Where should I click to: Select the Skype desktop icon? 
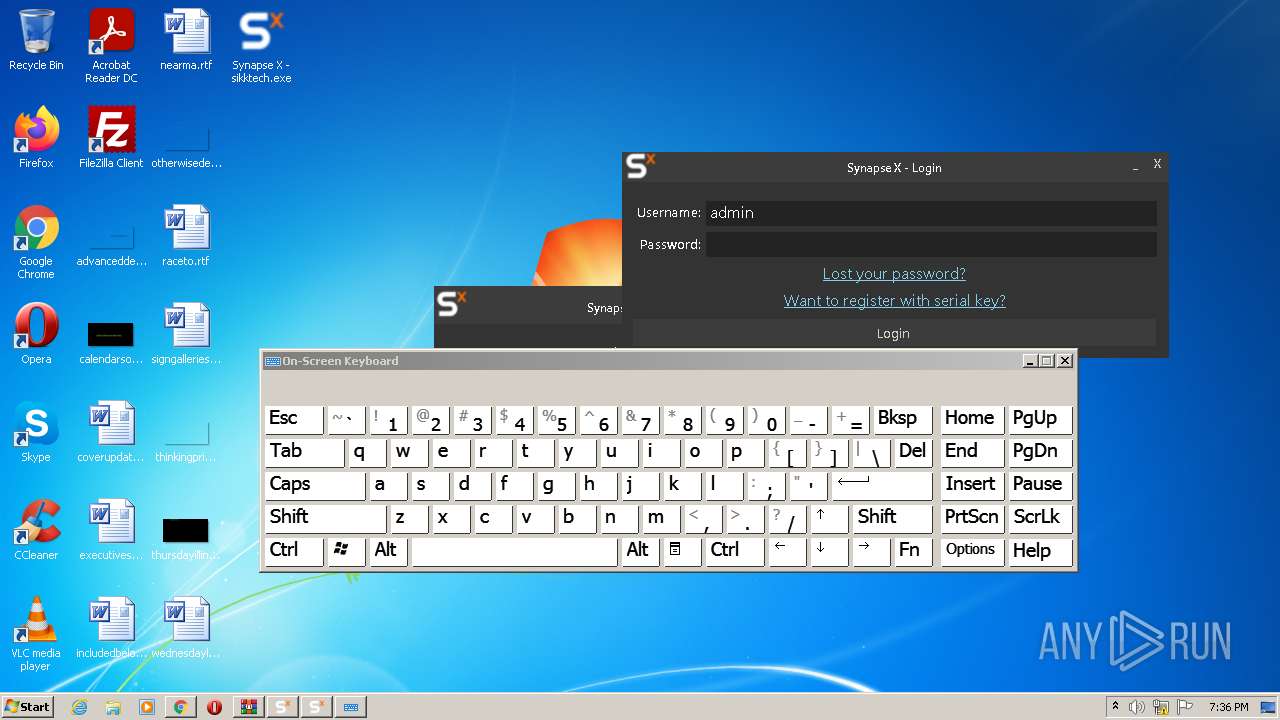click(36, 432)
